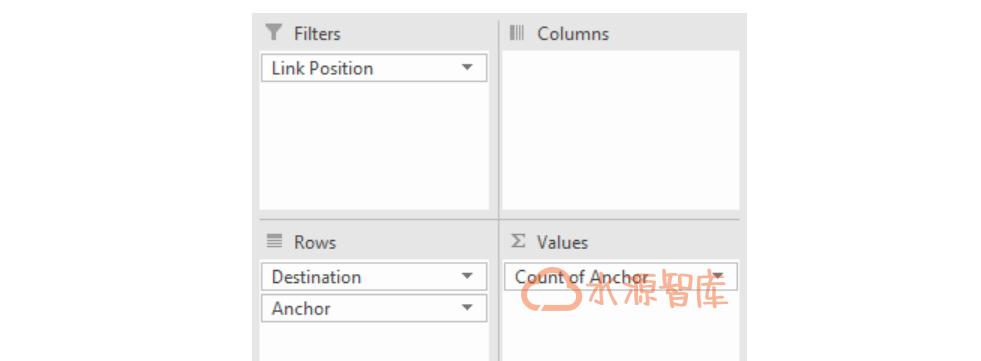Click the Rows area lines icon
This screenshot has height=361, width=981.
[274, 241]
